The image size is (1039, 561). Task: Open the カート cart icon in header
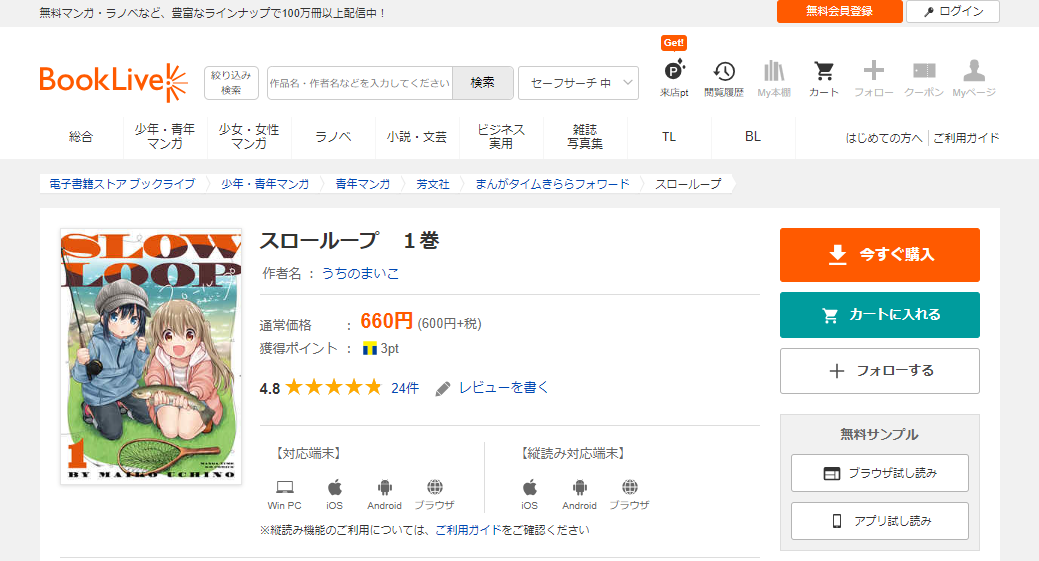click(824, 72)
